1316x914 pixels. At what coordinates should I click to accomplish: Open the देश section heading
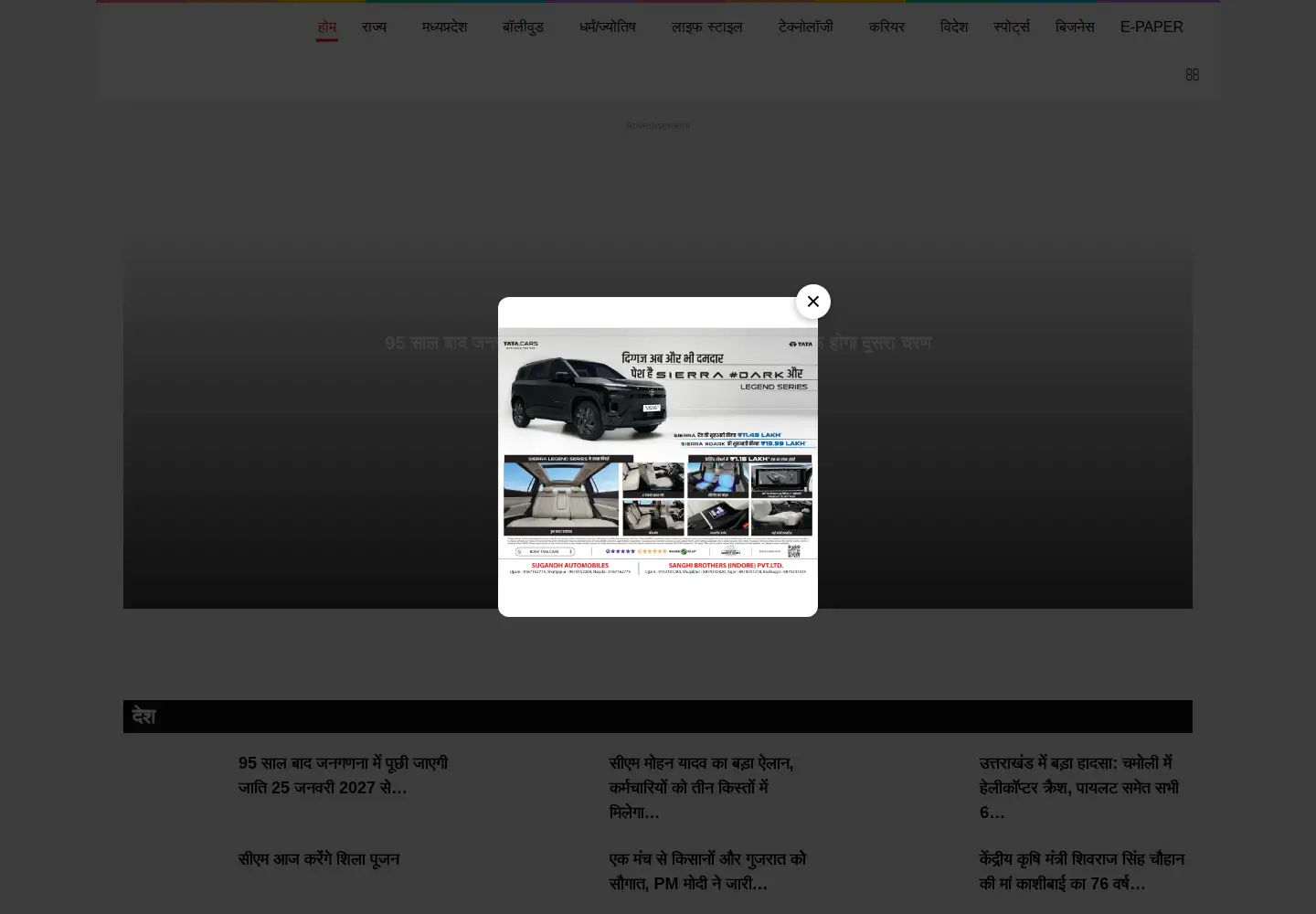pyautogui.click(x=143, y=717)
